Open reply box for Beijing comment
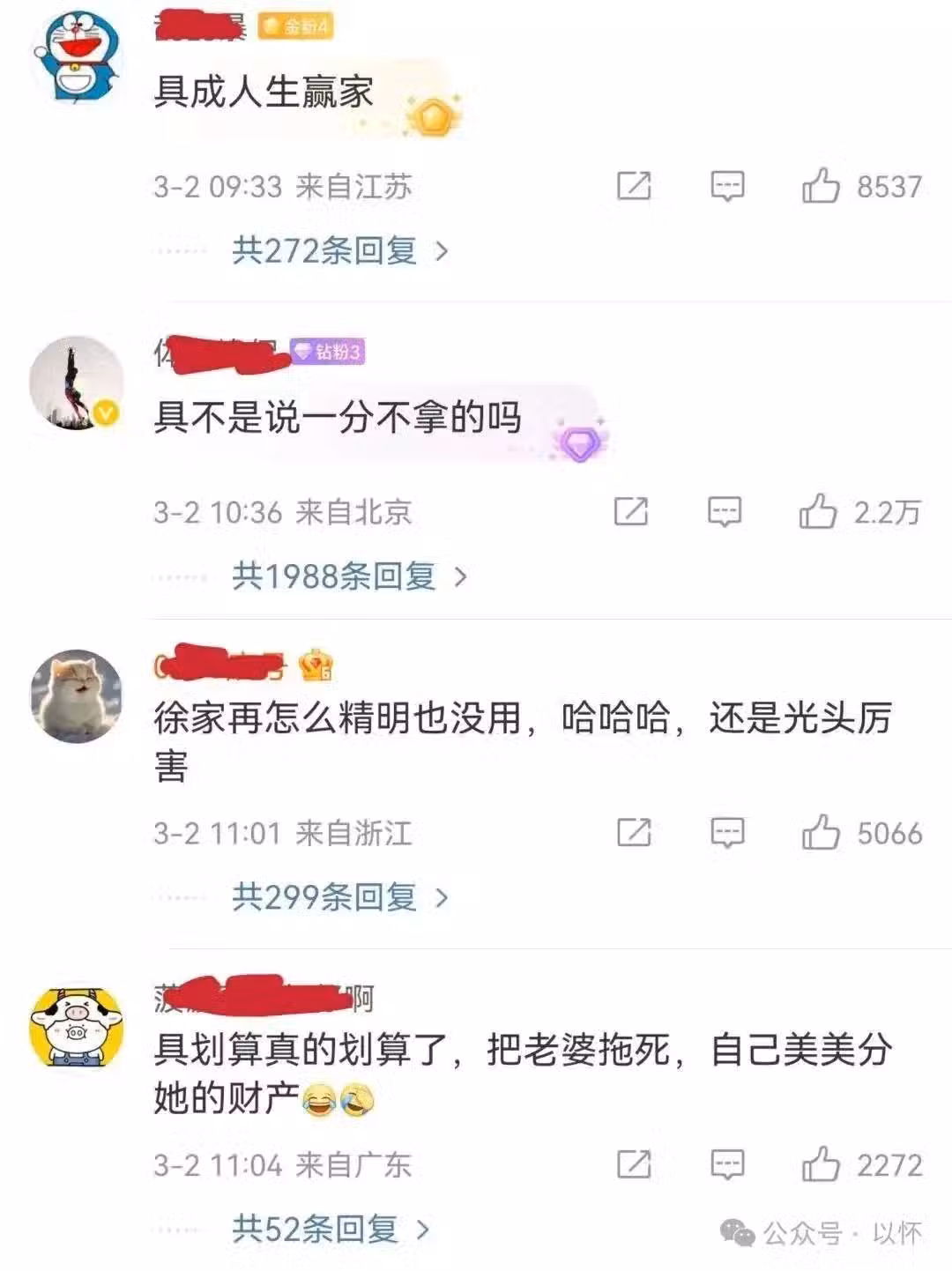The width and height of the screenshot is (952, 1271). [725, 511]
